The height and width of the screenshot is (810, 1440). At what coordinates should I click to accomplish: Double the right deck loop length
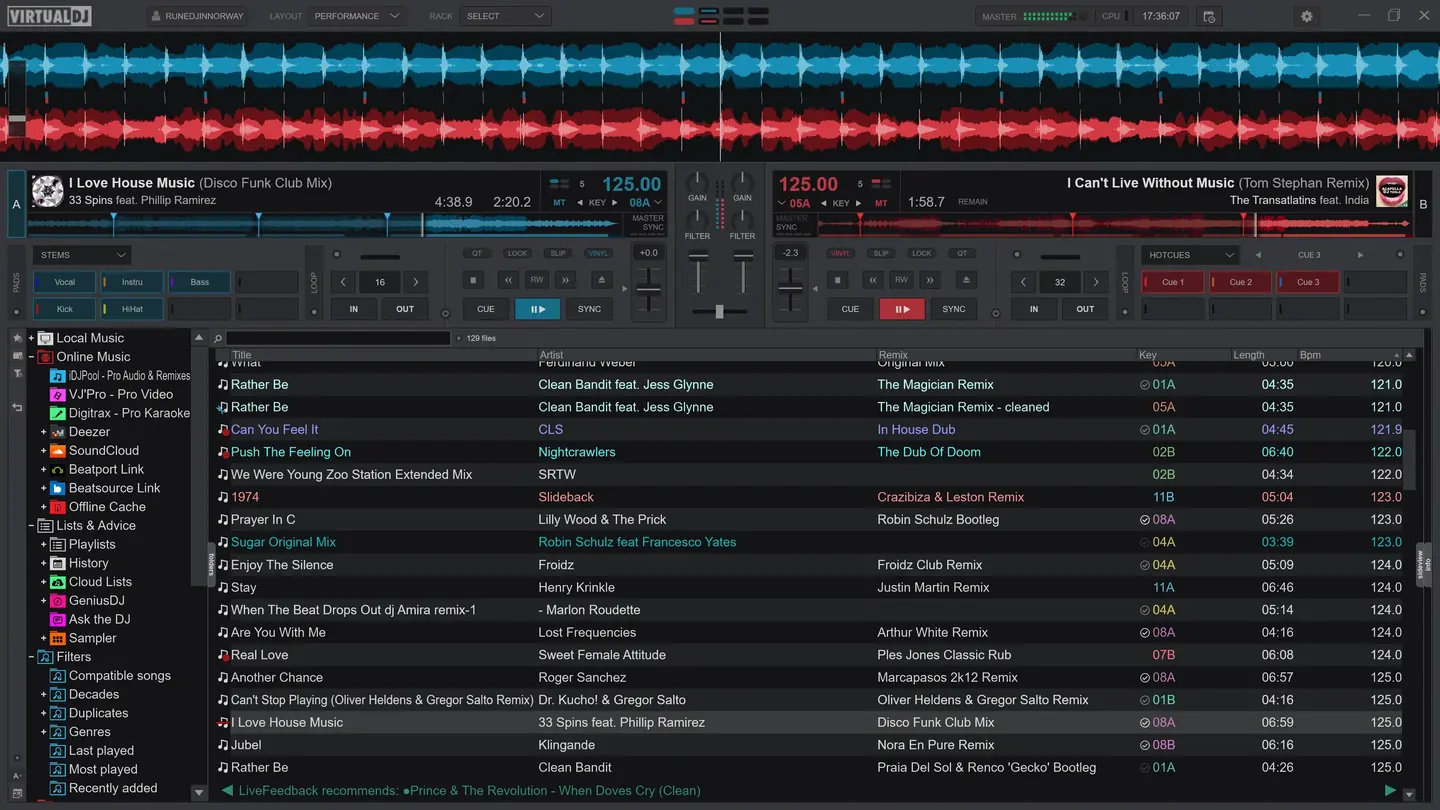(1096, 282)
